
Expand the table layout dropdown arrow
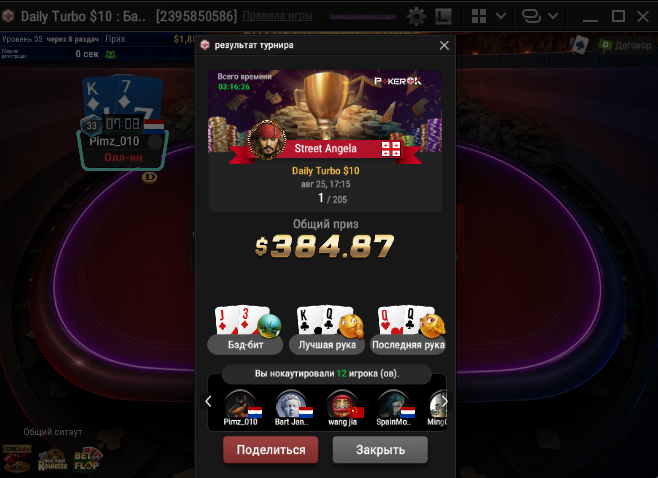[501, 16]
